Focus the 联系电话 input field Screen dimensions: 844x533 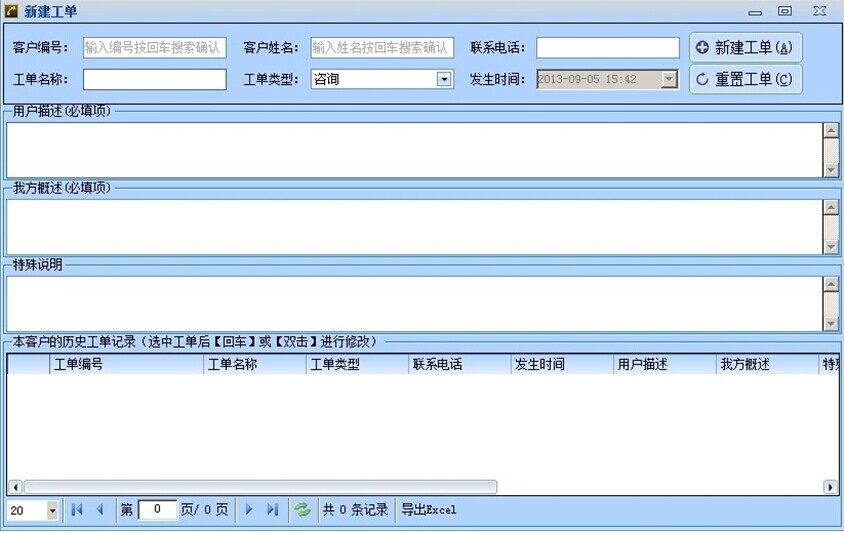[607, 47]
